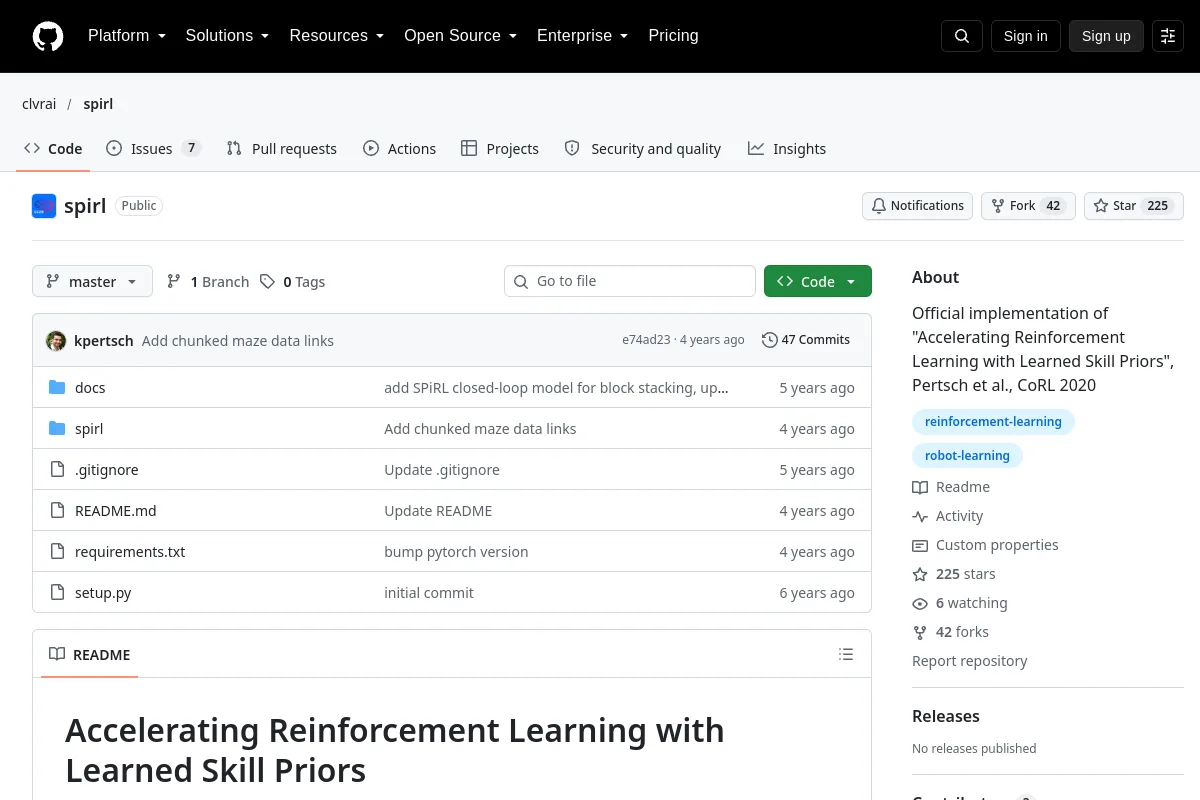This screenshot has width=1200, height=800.
Task: Open commit hash e74ad23
Action: (x=646, y=340)
